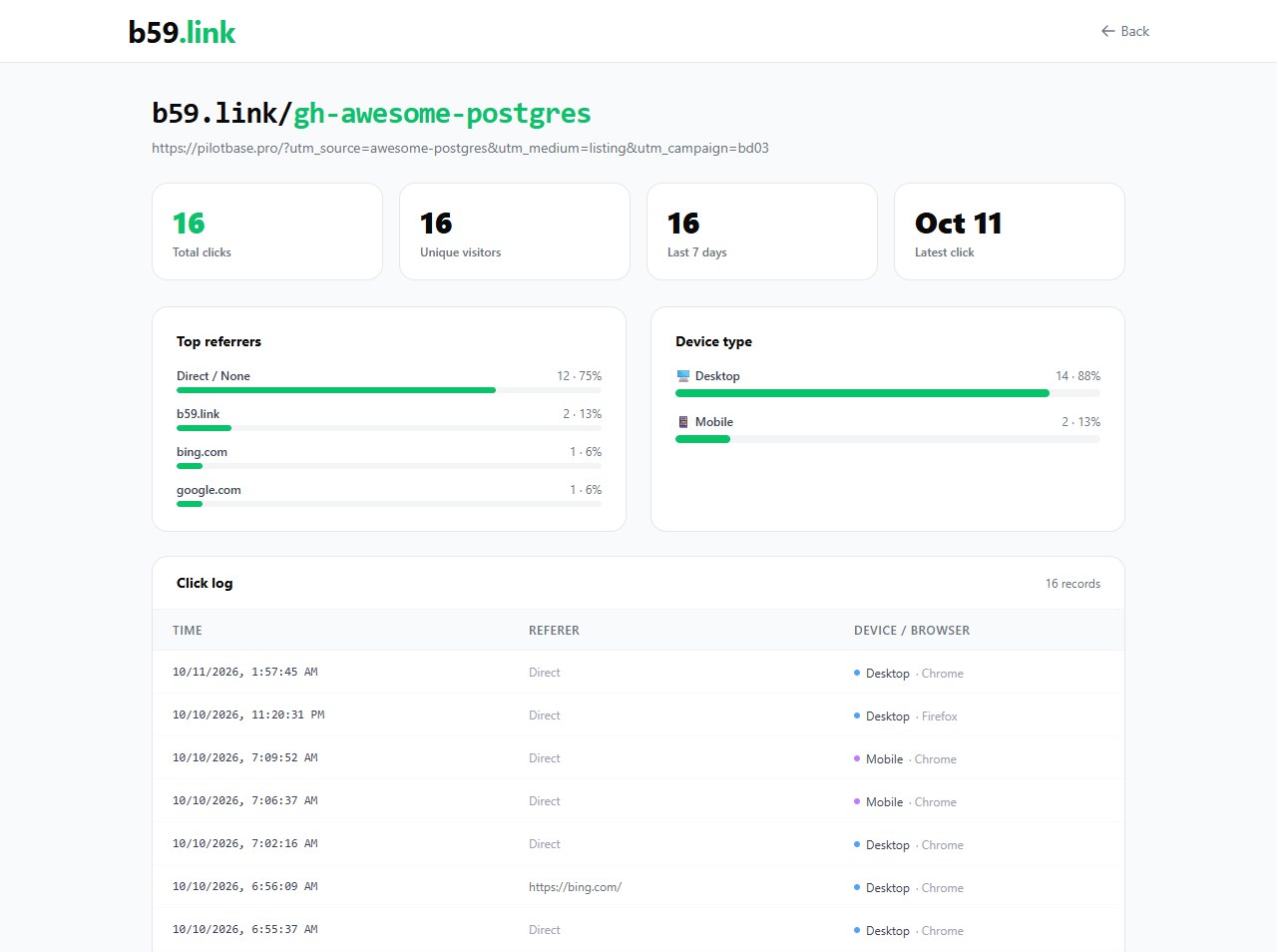Click the TIME column header

tap(188, 631)
